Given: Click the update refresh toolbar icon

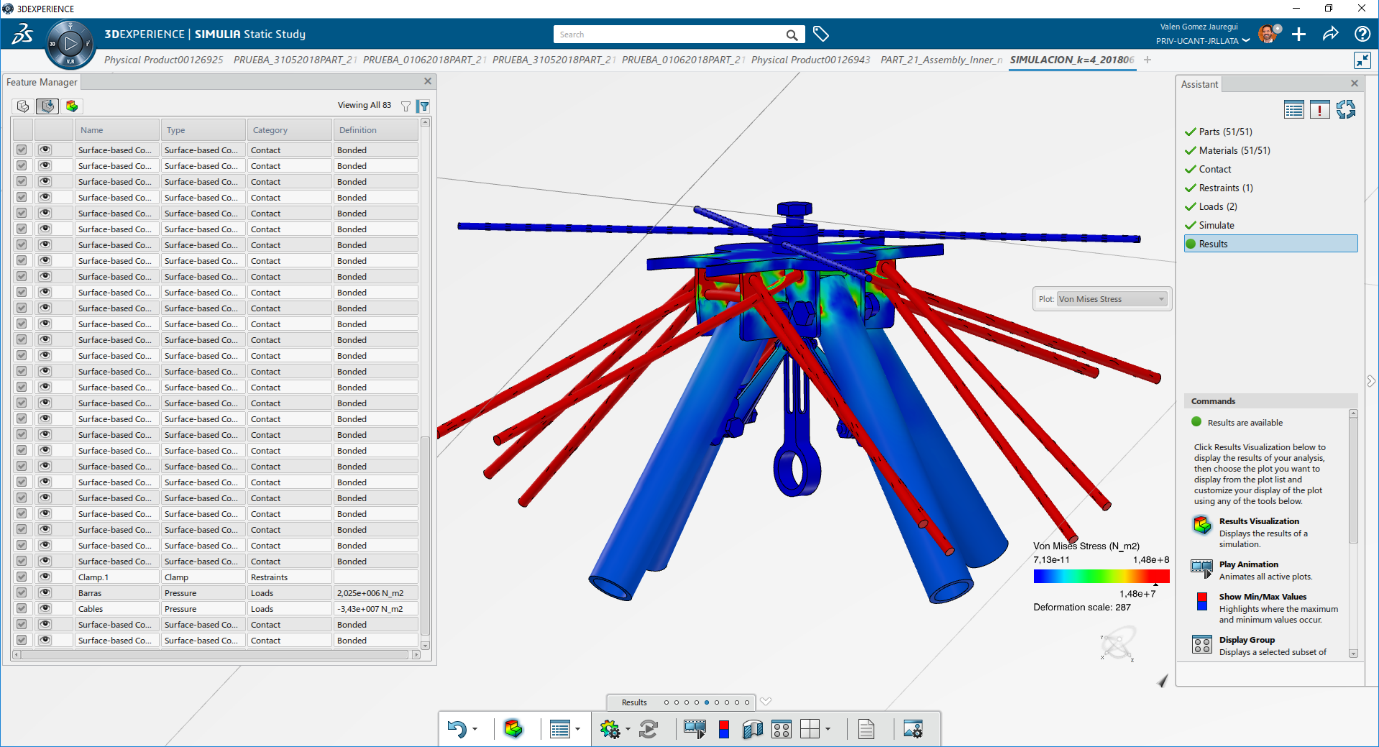Looking at the screenshot, I should tap(648, 729).
